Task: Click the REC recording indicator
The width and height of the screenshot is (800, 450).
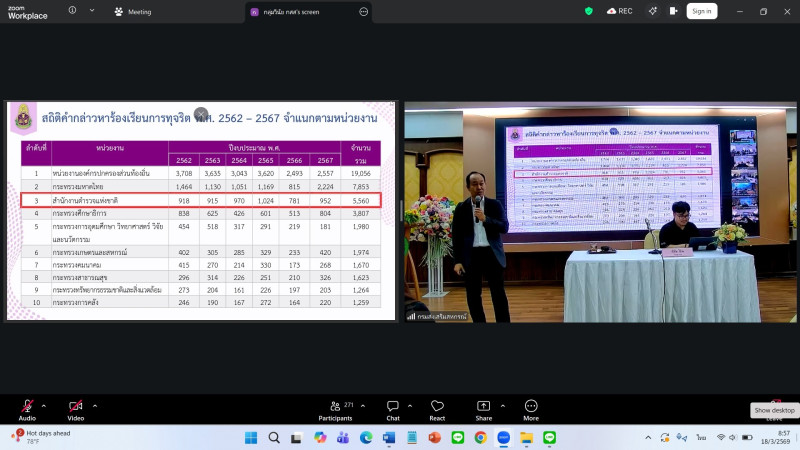Action: pyautogui.click(x=619, y=11)
